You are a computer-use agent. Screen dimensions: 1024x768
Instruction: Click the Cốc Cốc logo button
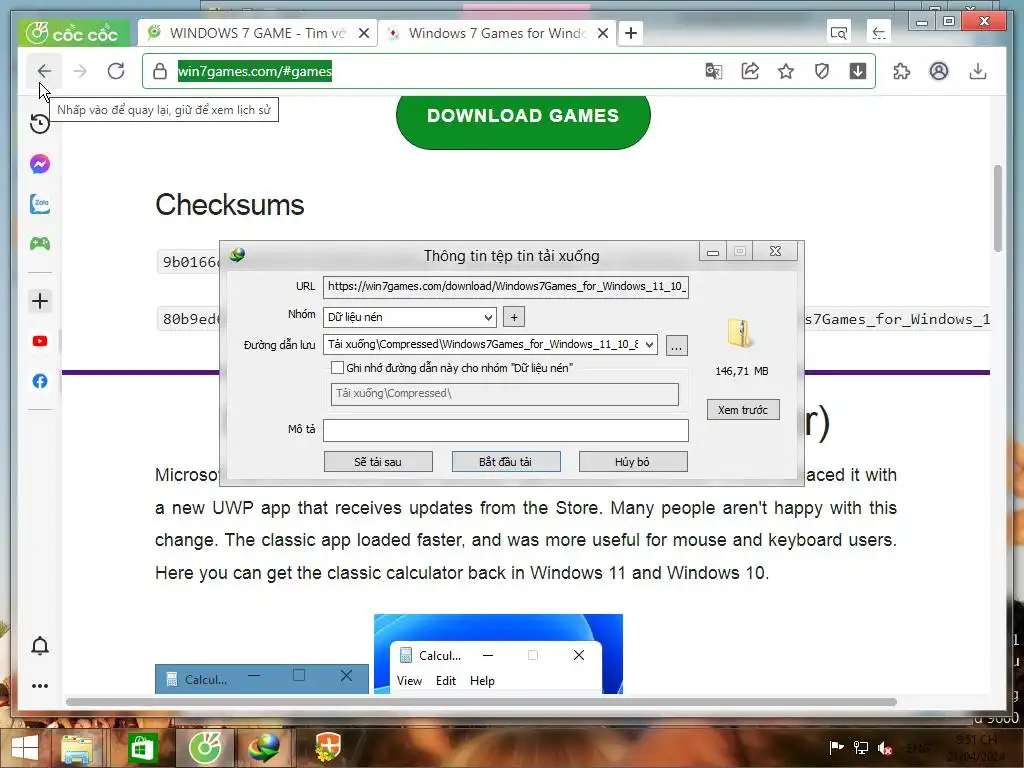click(74, 33)
